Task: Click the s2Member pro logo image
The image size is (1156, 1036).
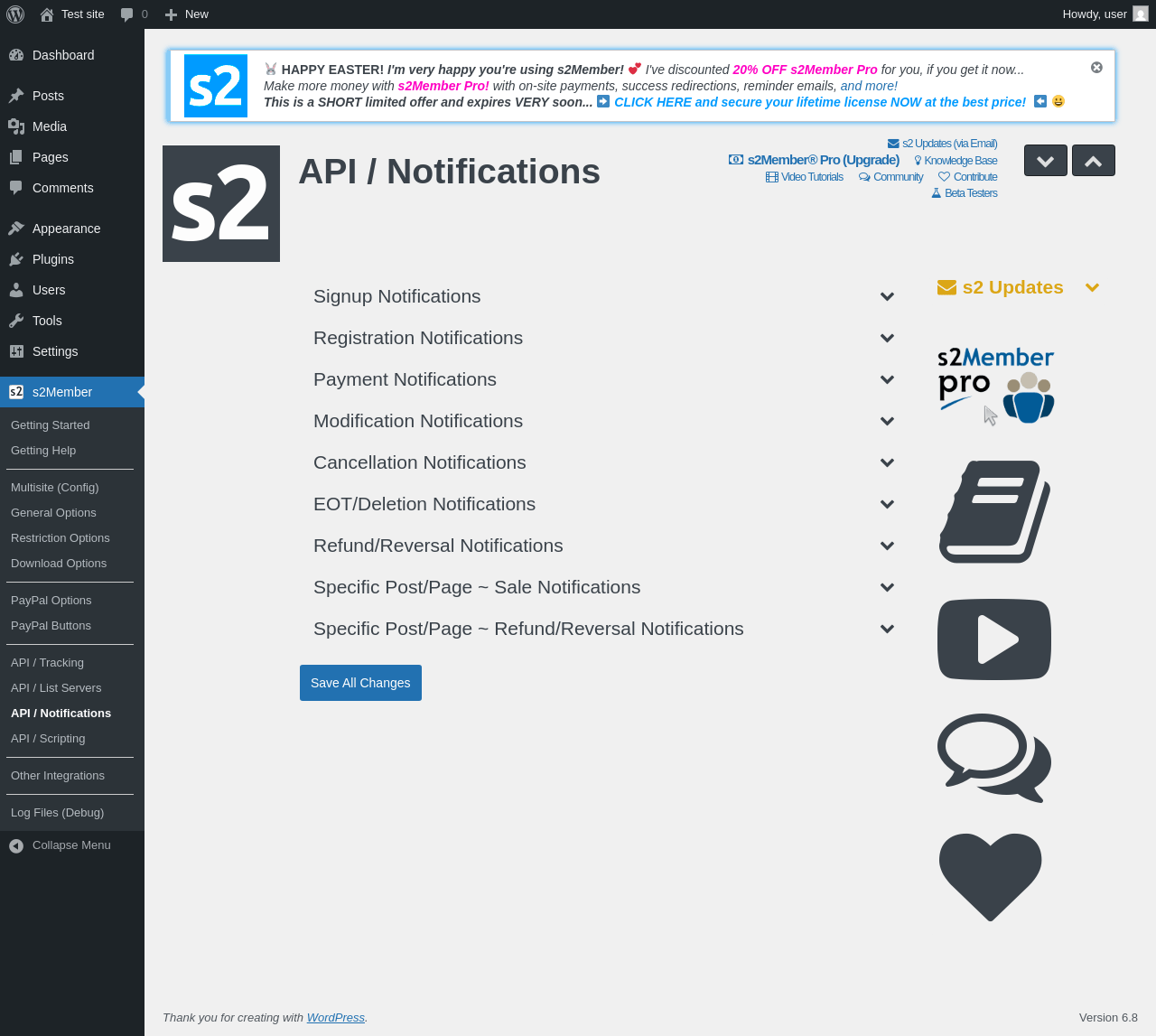Action: (995, 385)
